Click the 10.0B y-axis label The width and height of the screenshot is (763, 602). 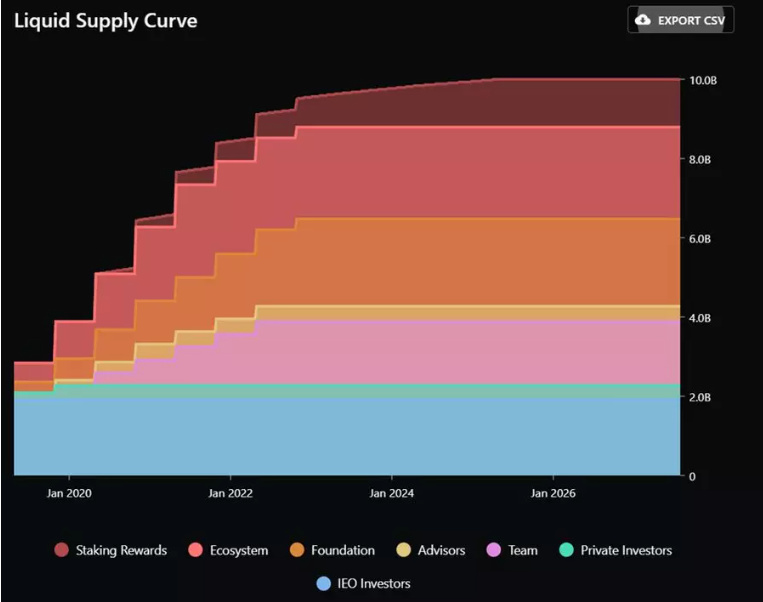point(703,80)
